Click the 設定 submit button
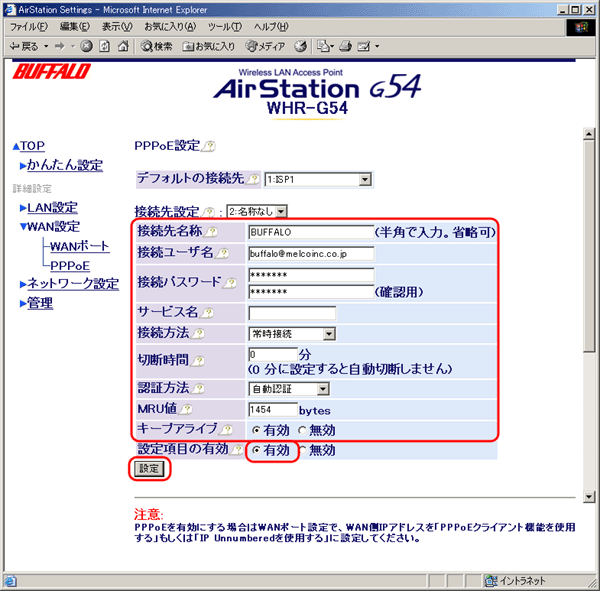The width and height of the screenshot is (600, 591). 149,469
